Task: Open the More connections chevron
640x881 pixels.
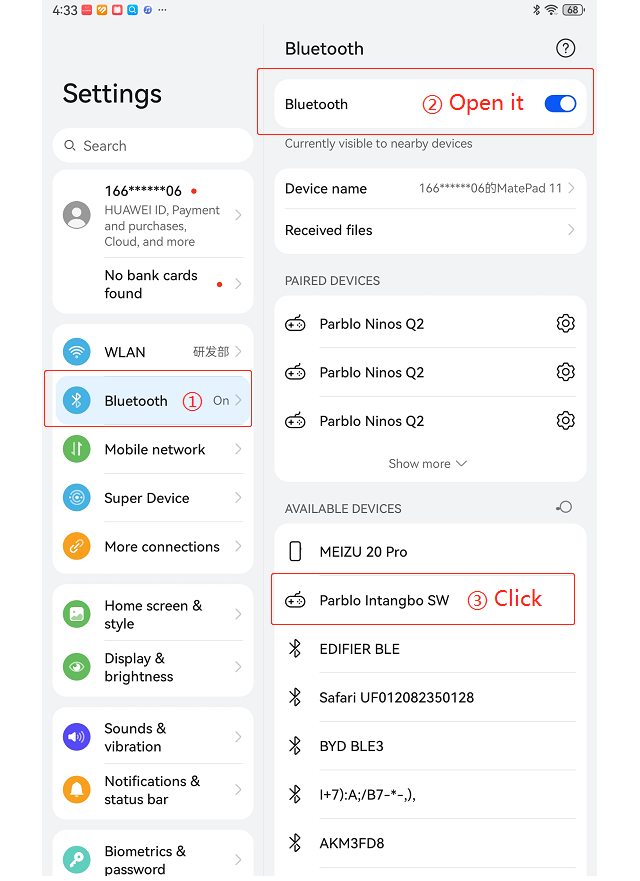Action: pos(238,546)
